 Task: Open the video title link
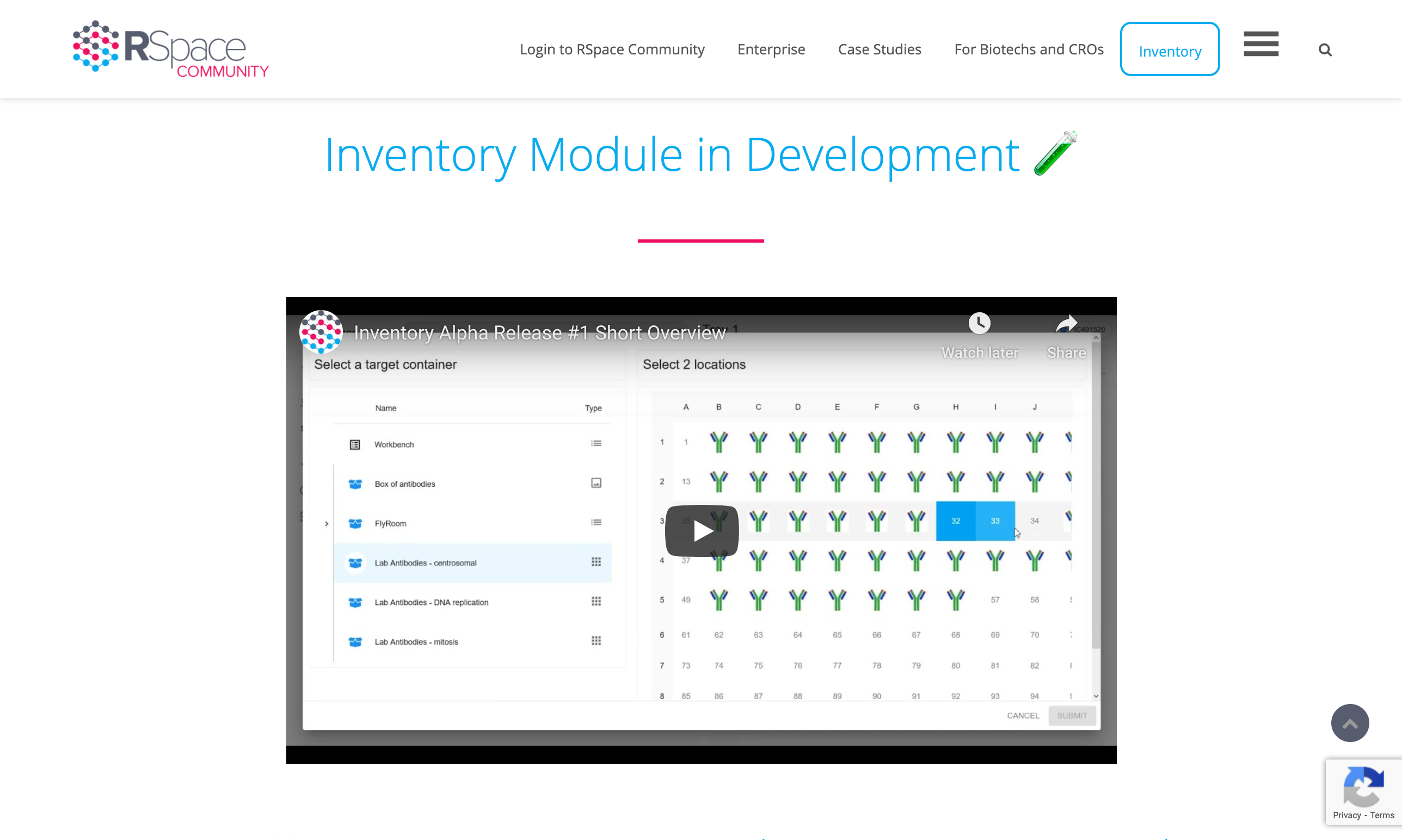click(539, 333)
